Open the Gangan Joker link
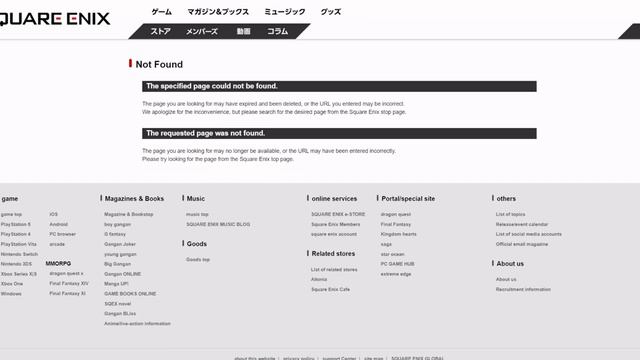The image size is (640, 360). 120,244
